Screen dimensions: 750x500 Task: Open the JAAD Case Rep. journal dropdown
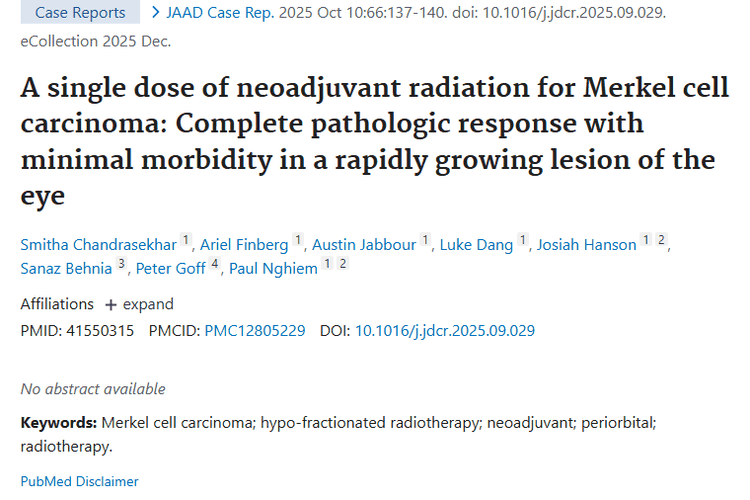(x=212, y=13)
